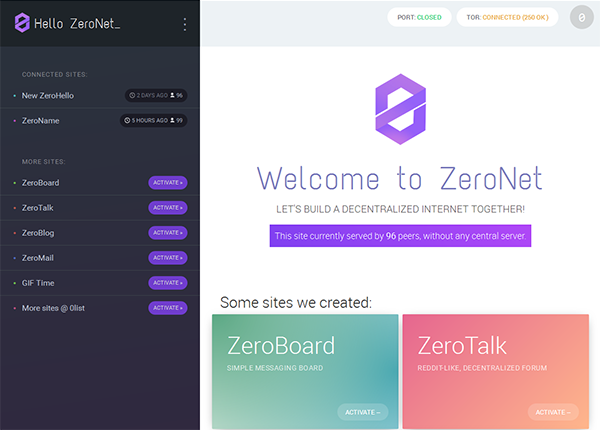Click the MORE SITES: heading

(43, 162)
